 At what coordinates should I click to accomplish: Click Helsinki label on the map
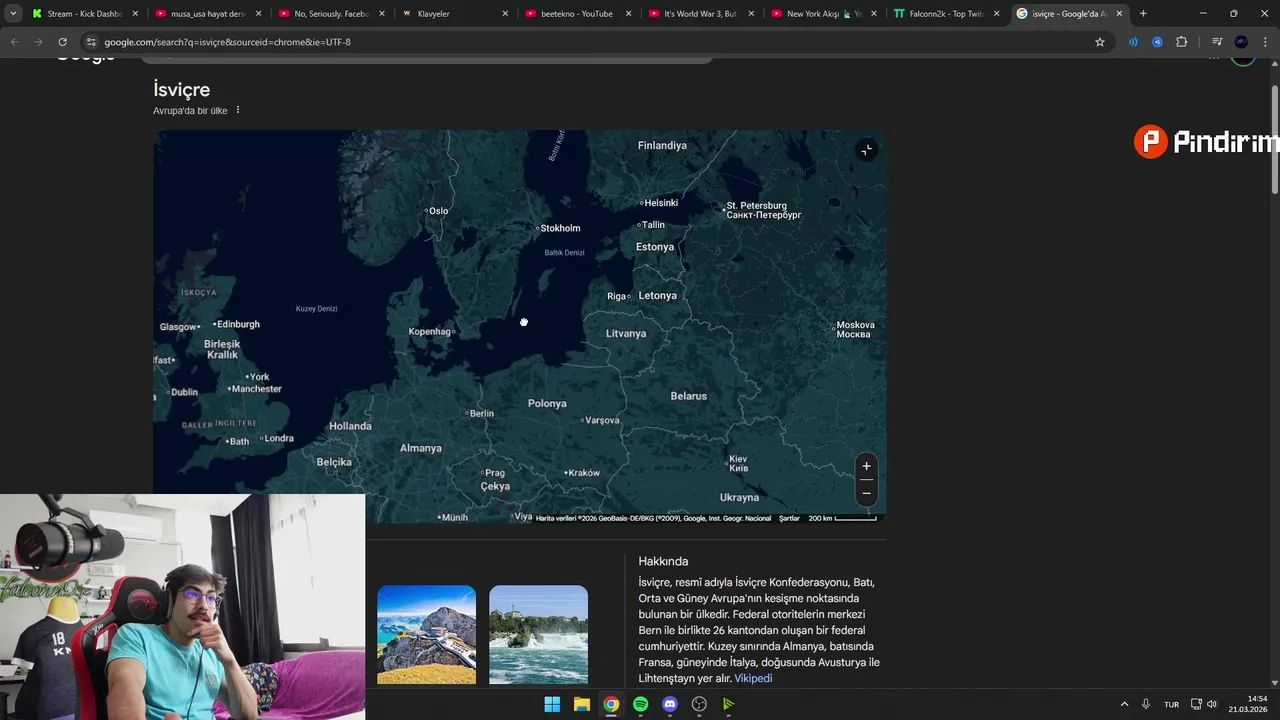660,203
